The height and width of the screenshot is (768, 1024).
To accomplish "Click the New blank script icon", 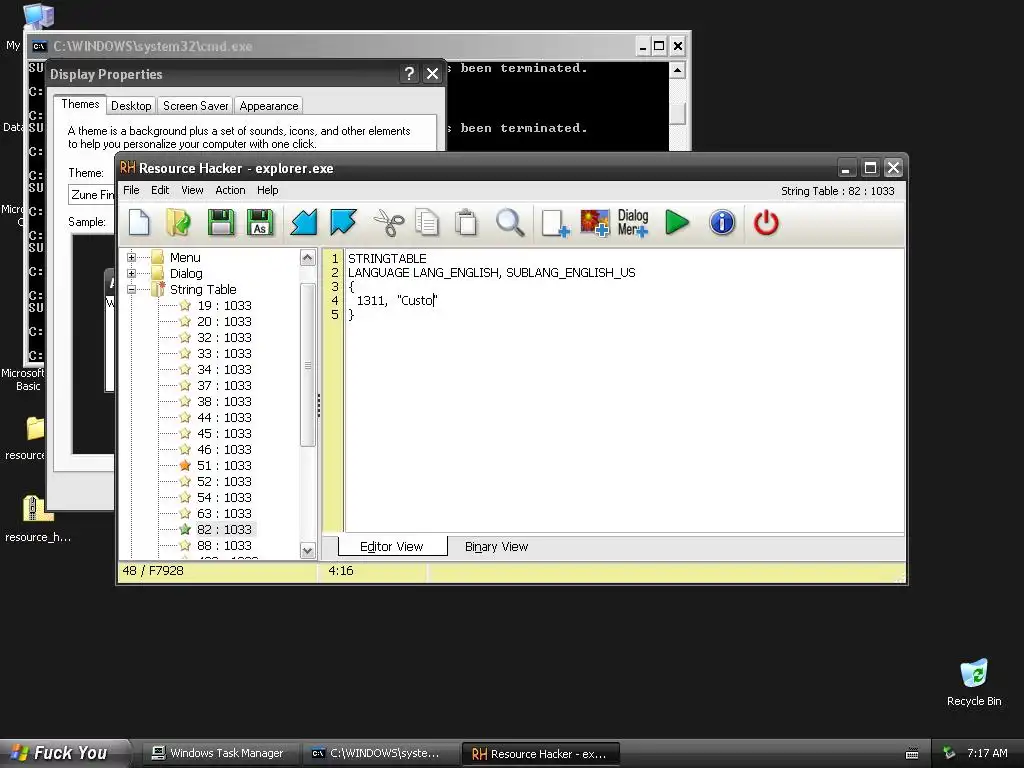I will [139, 223].
